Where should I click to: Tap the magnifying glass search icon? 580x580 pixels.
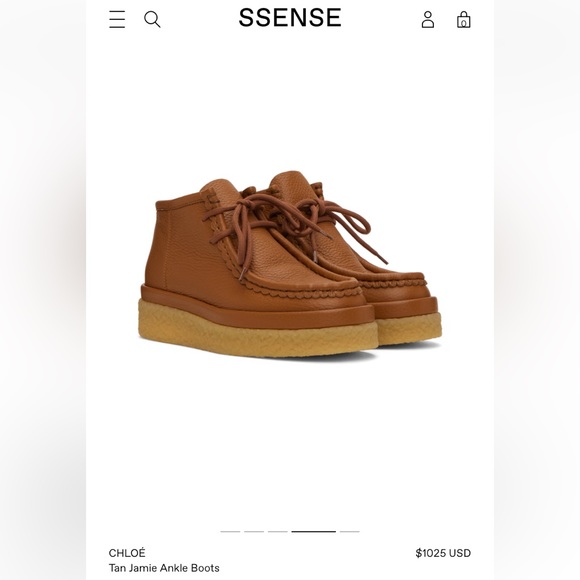[152, 19]
